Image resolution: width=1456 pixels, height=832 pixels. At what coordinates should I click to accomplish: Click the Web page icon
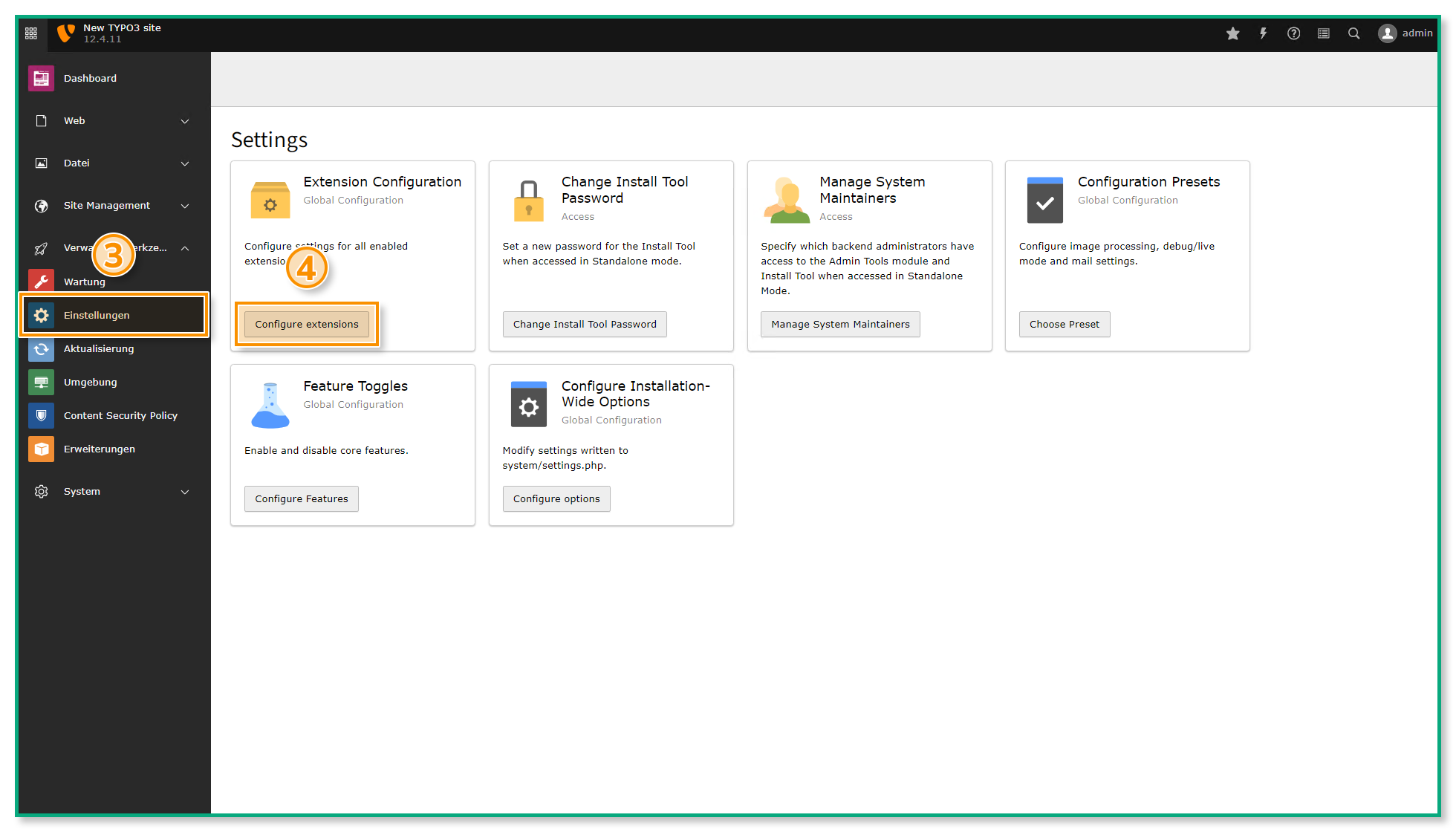42,121
